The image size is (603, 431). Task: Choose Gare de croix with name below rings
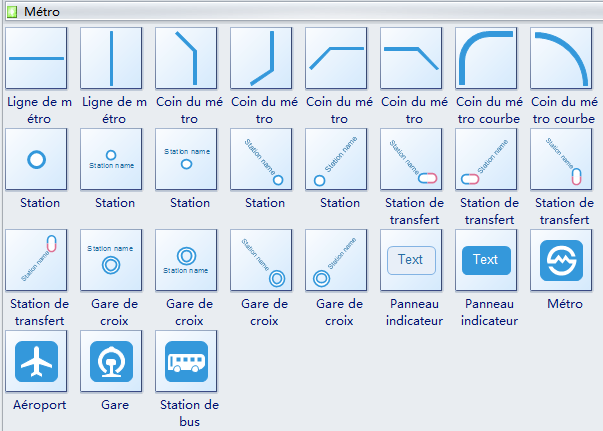(x=185, y=260)
